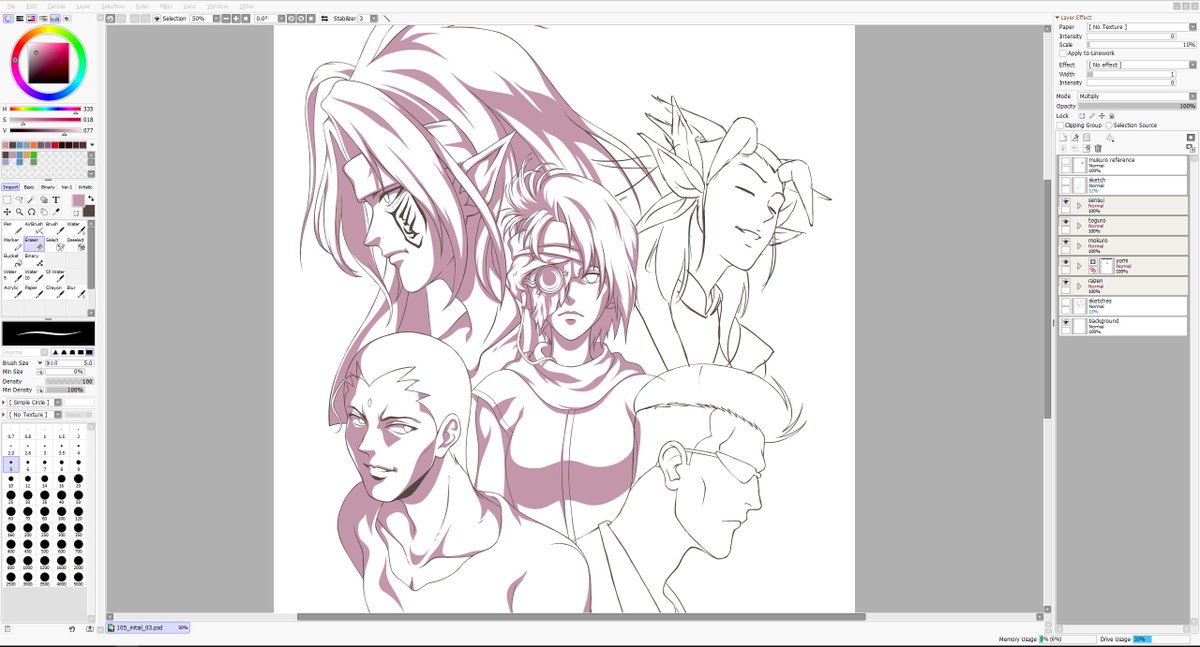Image resolution: width=1200 pixels, height=647 pixels.
Task: Select the AirBrush tool
Action: point(34,229)
